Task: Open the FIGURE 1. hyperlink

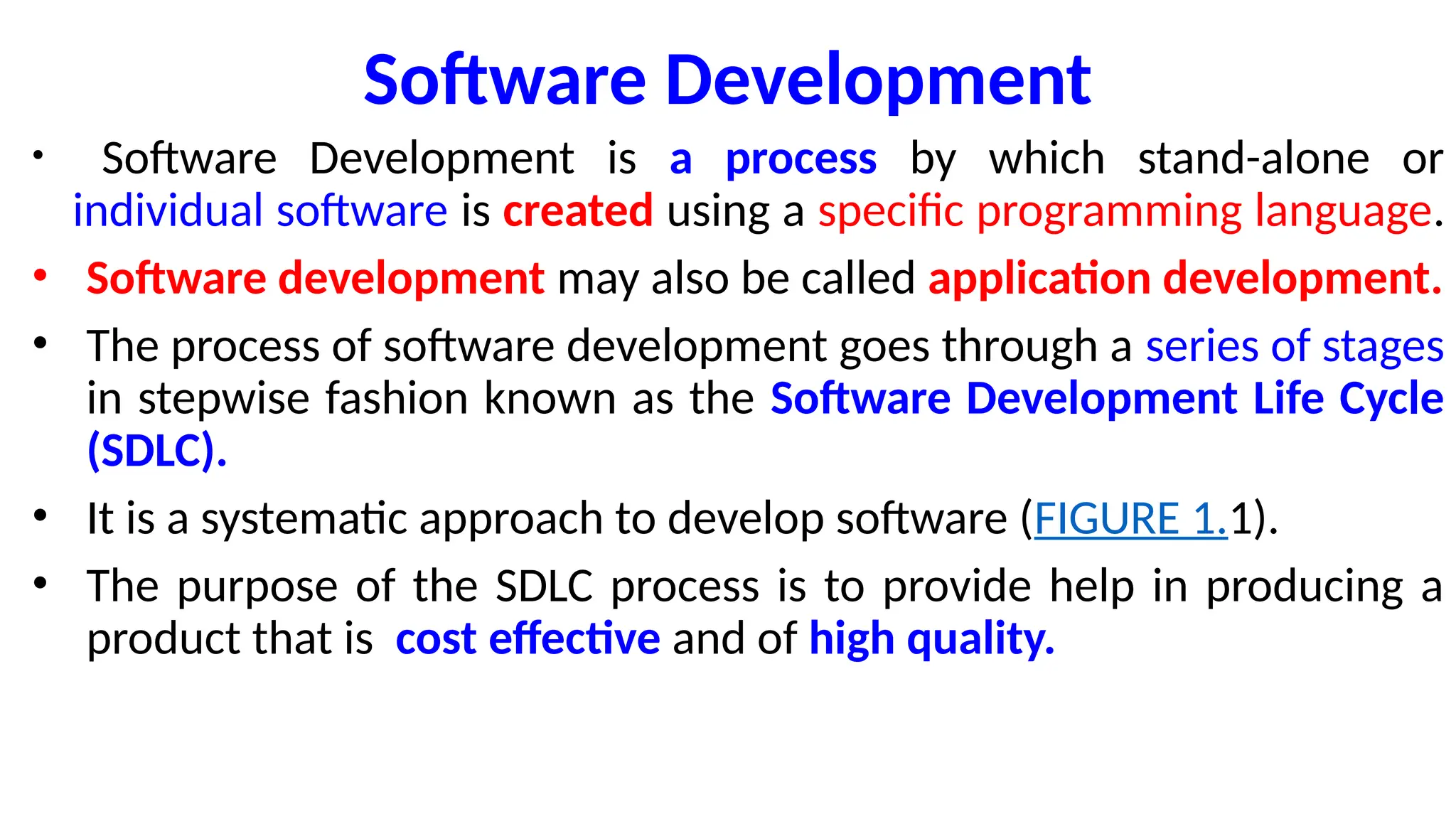Action: [1130, 518]
